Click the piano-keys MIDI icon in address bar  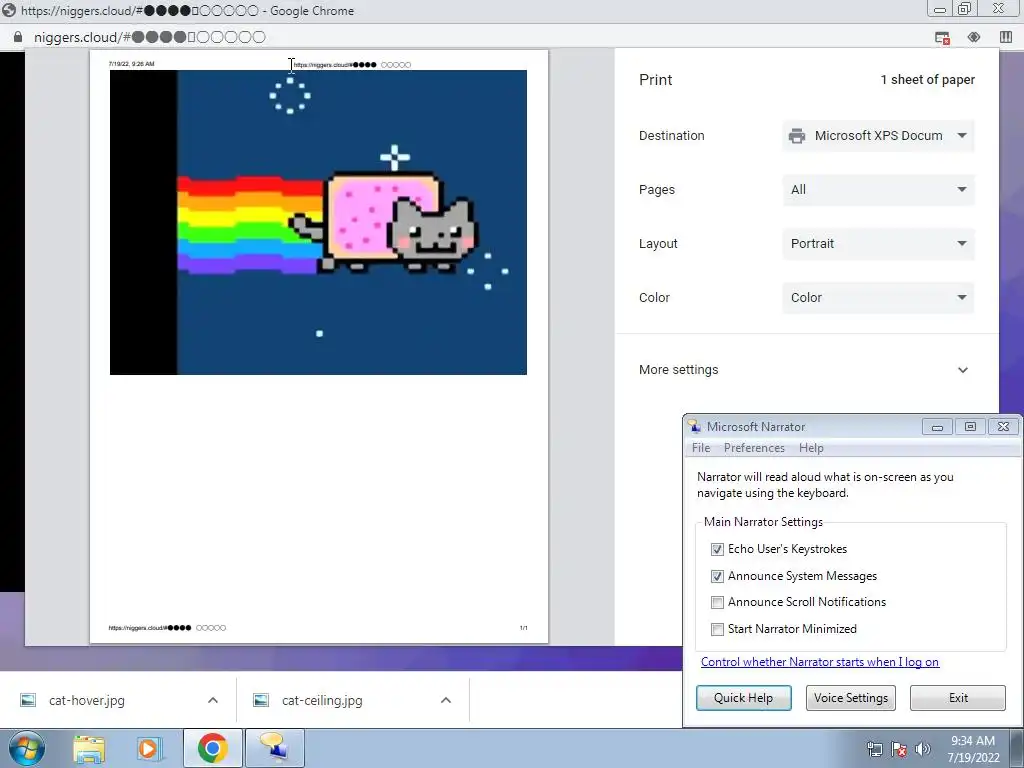coord(1006,37)
